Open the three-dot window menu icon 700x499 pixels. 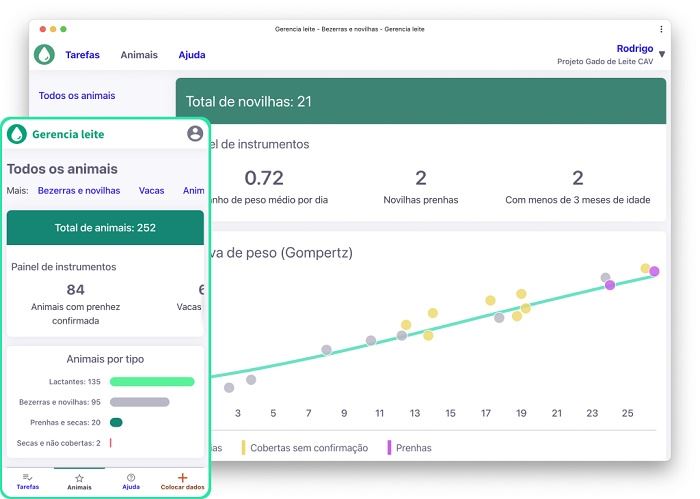(661, 29)
